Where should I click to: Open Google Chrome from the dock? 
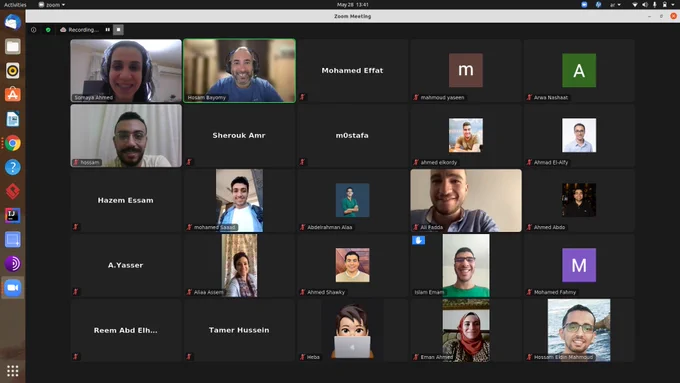click(x=13, y=143)
